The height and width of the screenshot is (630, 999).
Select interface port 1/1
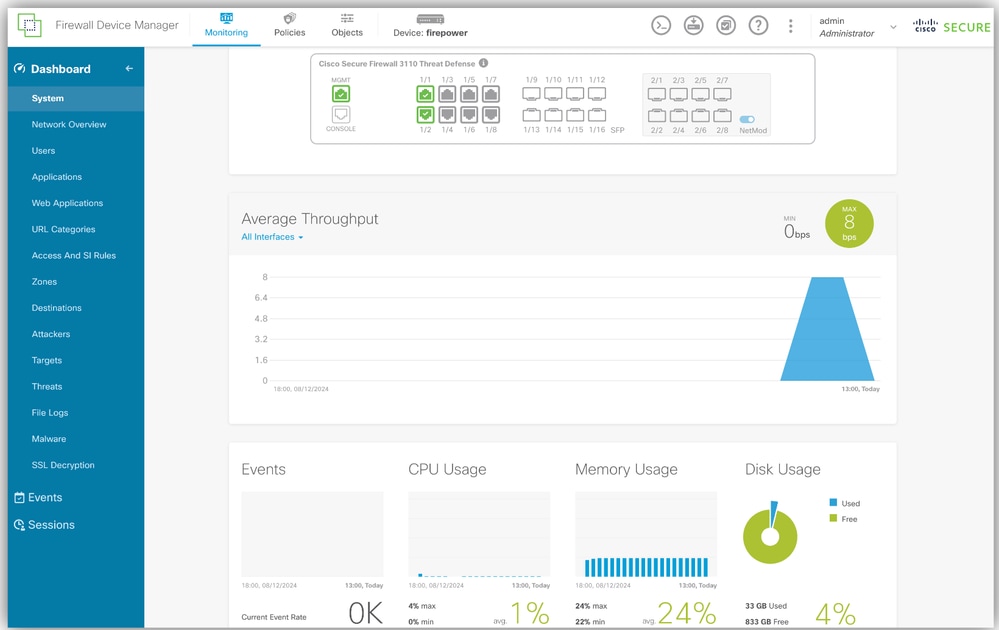click(425, 94)
